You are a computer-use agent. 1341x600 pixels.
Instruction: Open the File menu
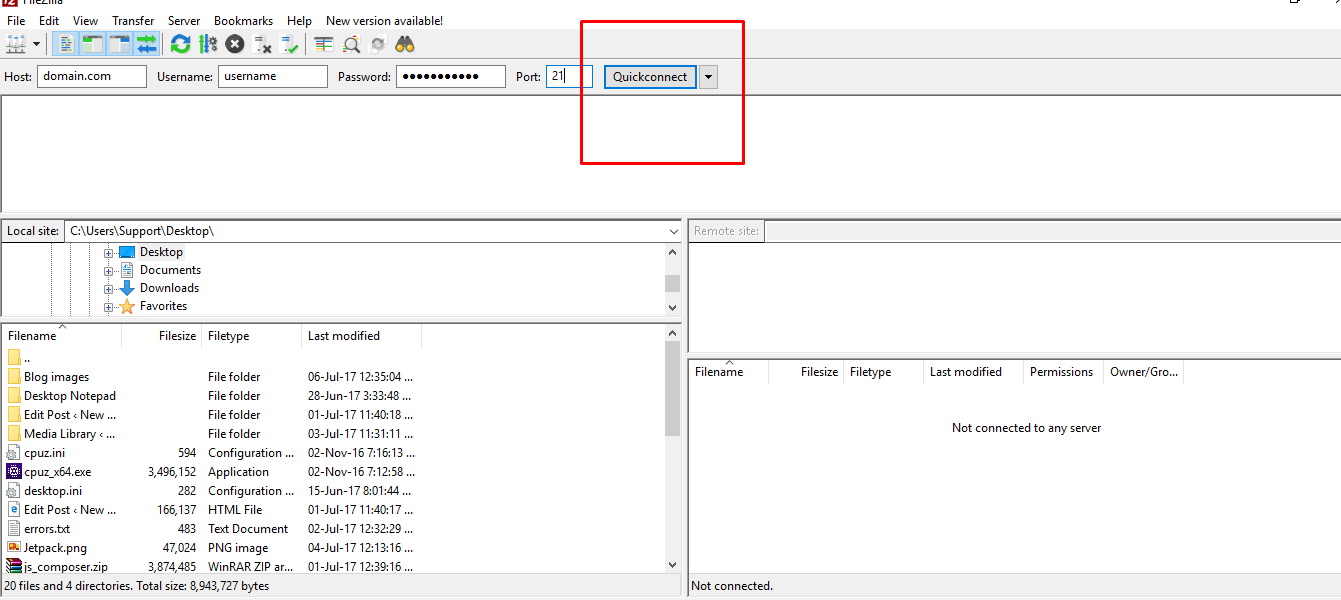pyautogui.click(x=16, y=20)
